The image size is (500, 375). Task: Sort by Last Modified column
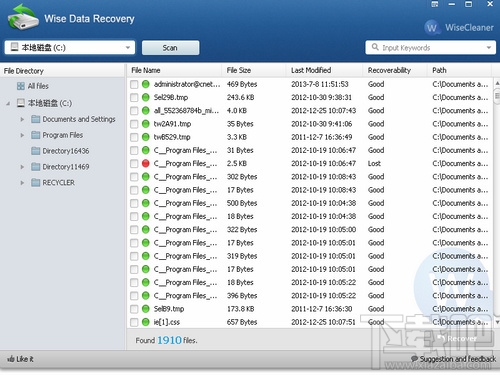pos(324,70)
